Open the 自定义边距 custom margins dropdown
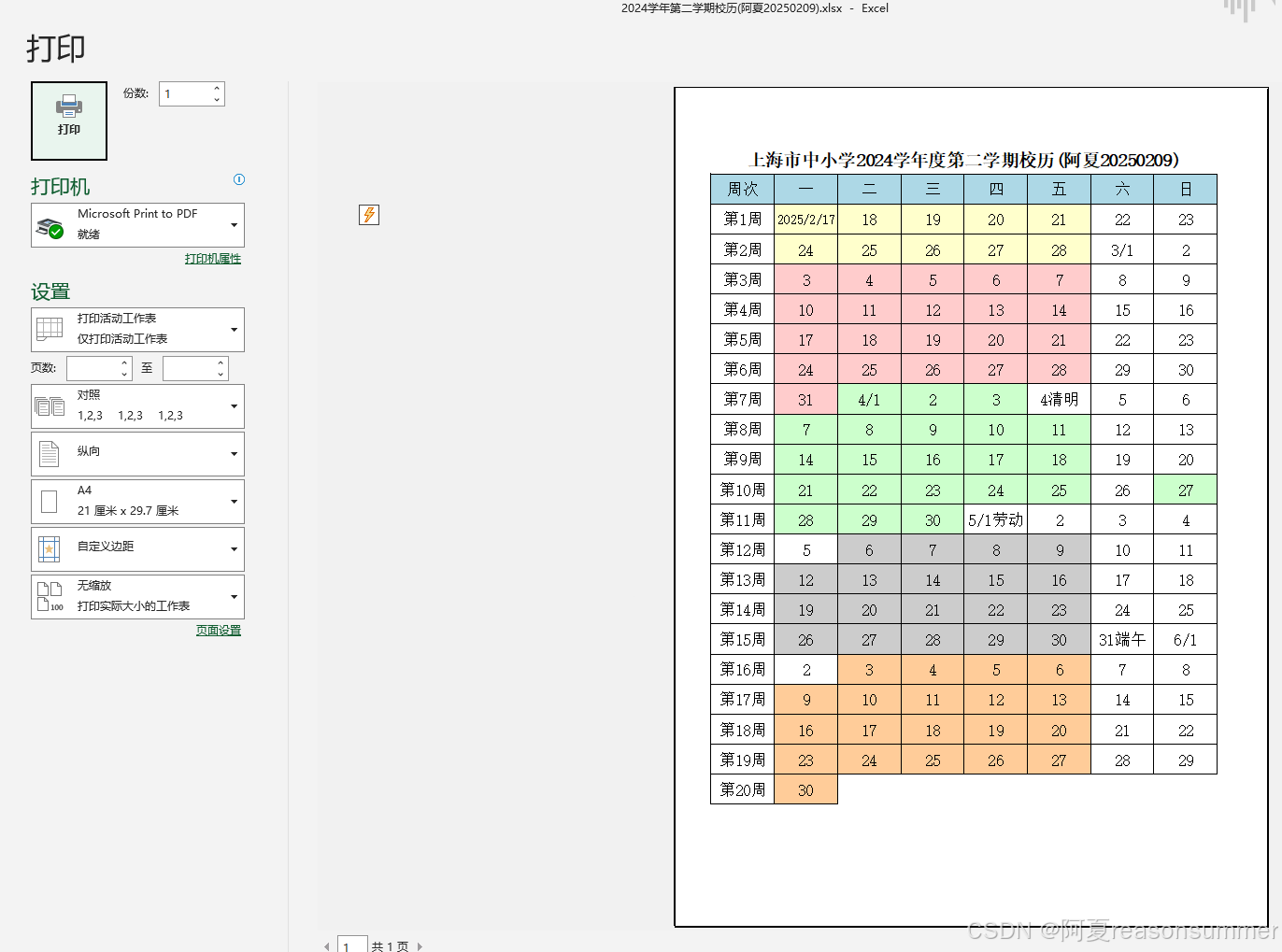This screenshot has width=1282, height=952. pyautogui.click(x=137, y=549)
